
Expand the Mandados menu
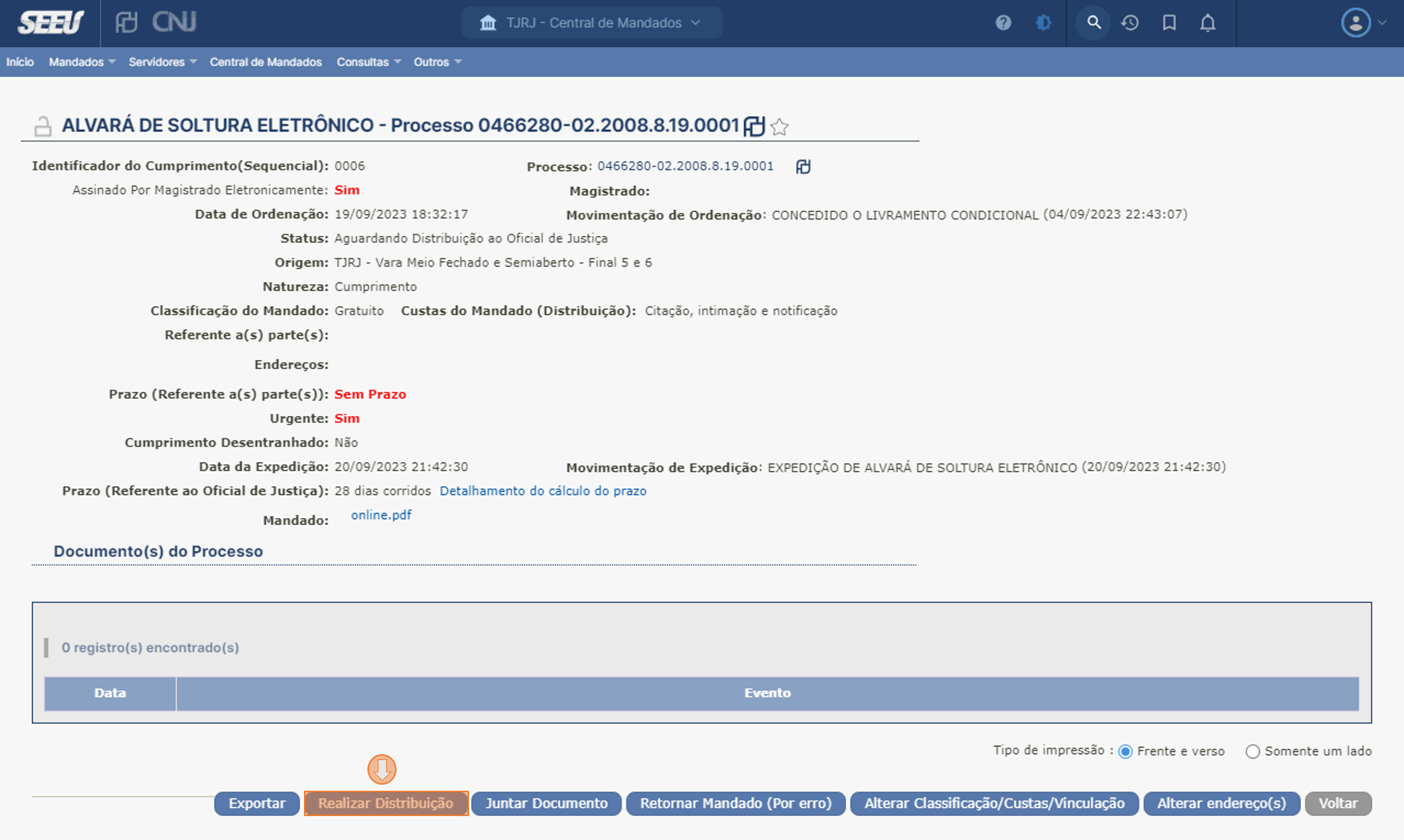pyautogui.click(x=82, y=62)
